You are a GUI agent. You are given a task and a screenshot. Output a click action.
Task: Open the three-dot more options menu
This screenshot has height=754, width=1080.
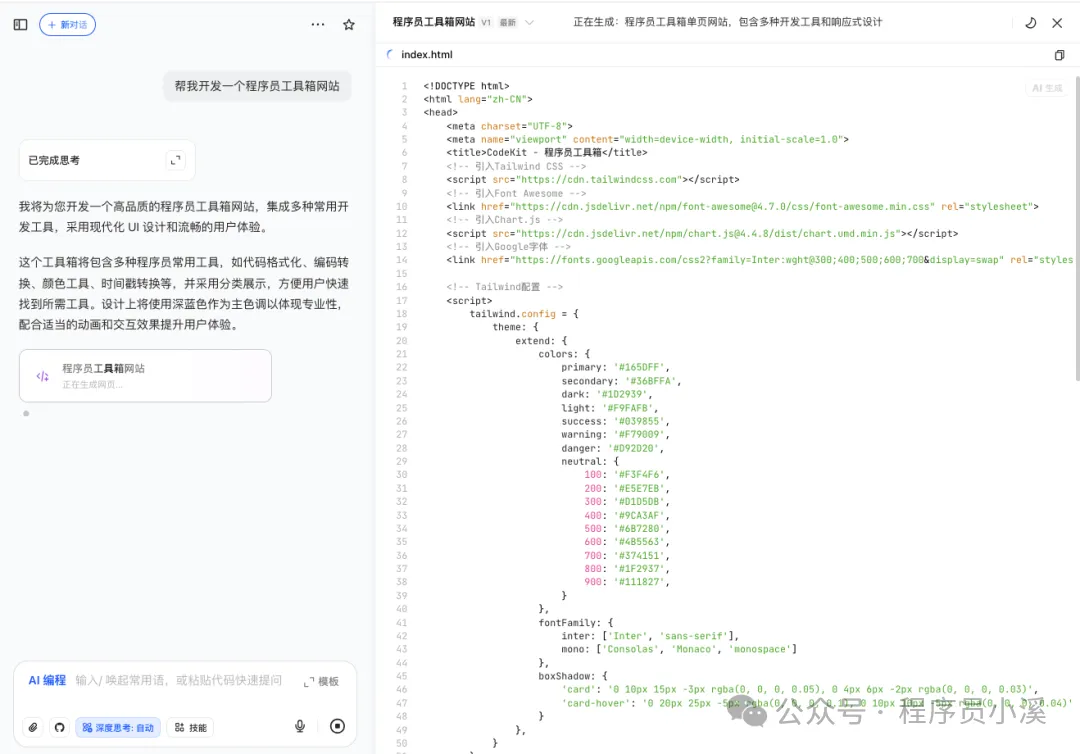(318, 25)
